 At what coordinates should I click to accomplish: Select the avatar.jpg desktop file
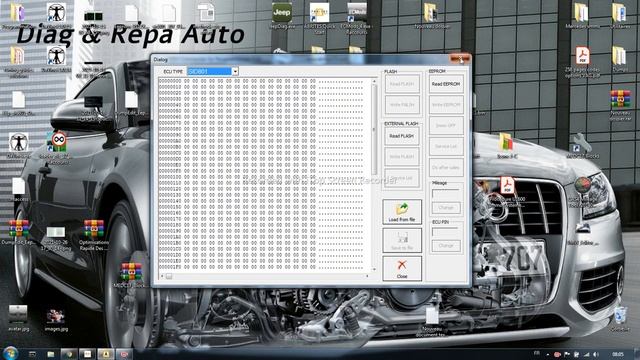[18, 318]
